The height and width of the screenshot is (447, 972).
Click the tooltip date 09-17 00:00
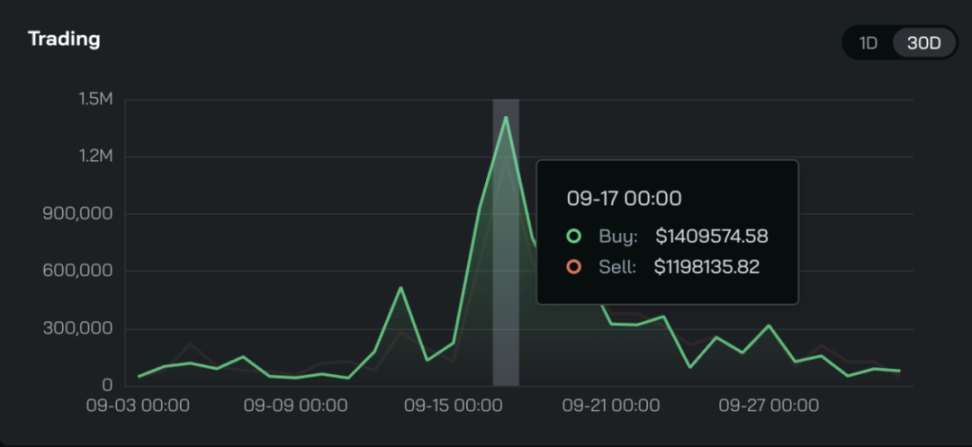pos(624,198)
